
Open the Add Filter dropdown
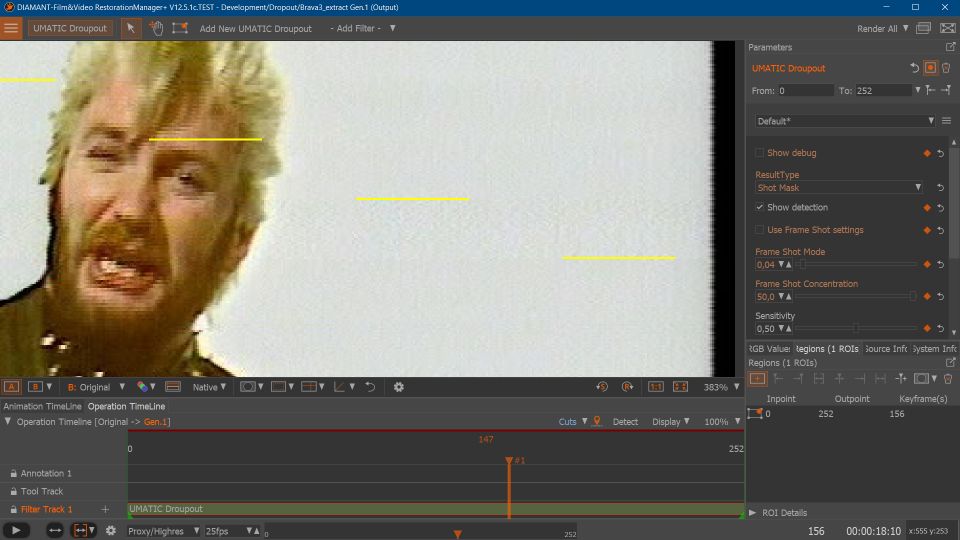coord(363,28)
